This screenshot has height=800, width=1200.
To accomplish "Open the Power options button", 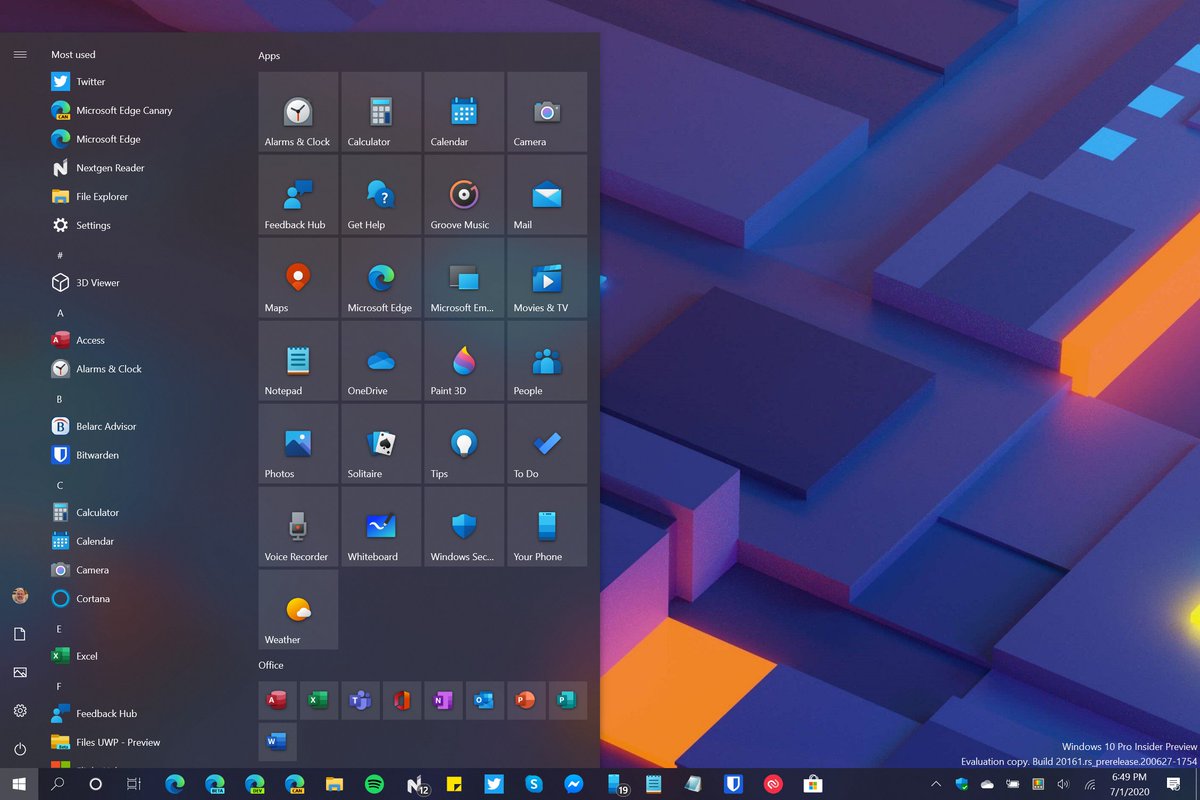I will click(20, 749).
